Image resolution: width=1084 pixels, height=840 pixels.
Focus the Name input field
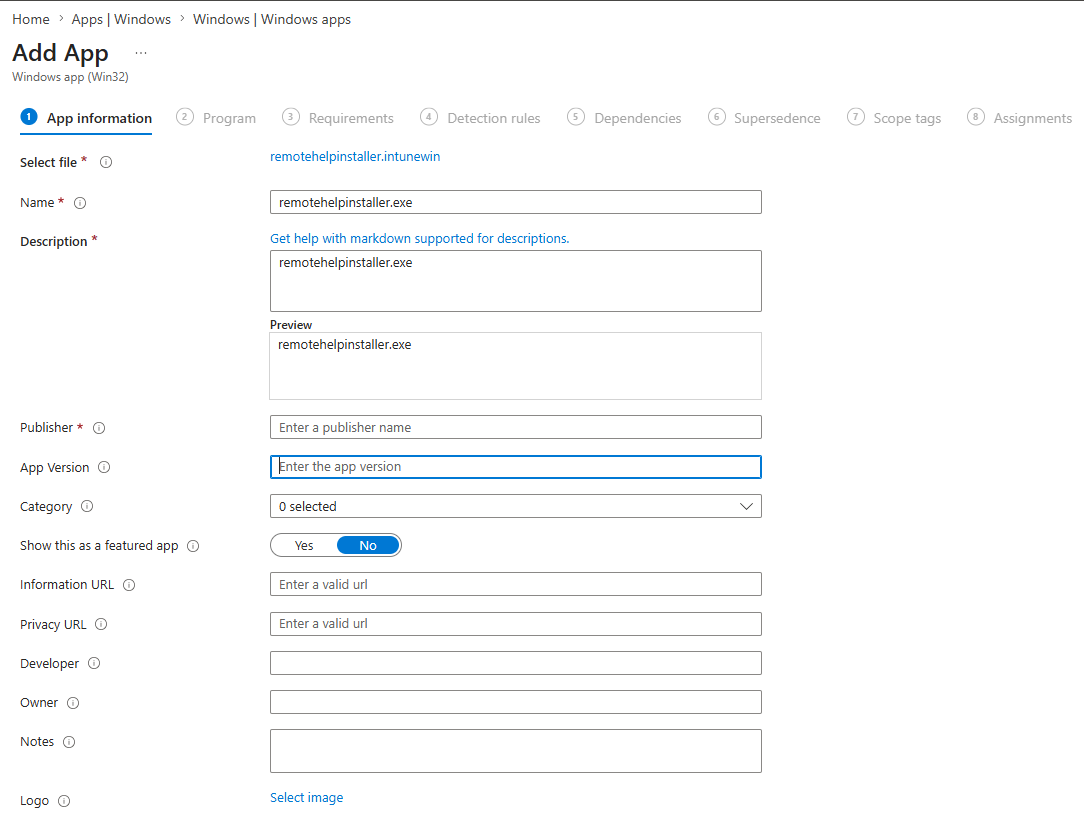pos(516,203)
